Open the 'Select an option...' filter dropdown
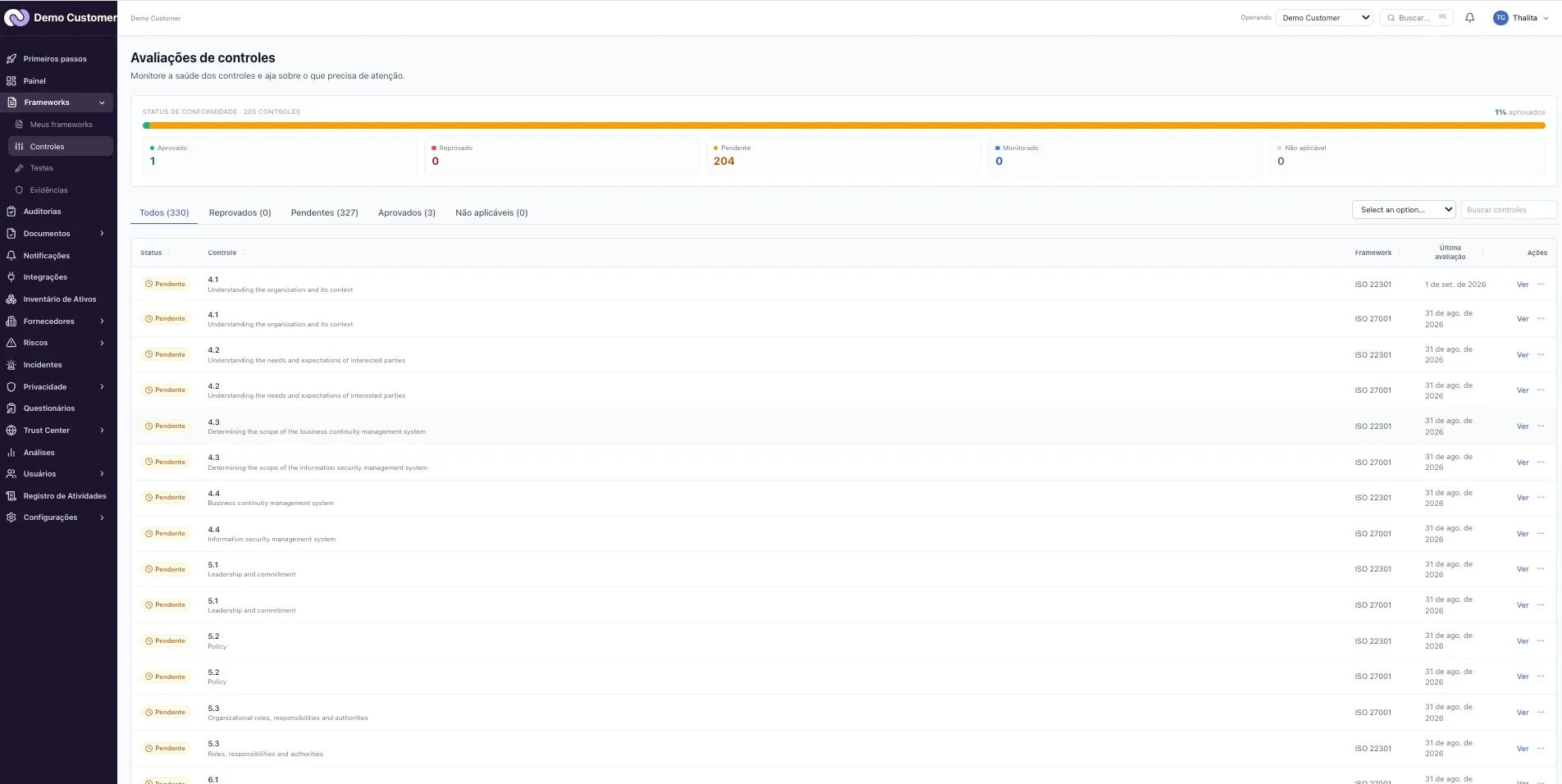Image resolution: width=1562 pixels, height=784 pixels. coord(1404,210)
